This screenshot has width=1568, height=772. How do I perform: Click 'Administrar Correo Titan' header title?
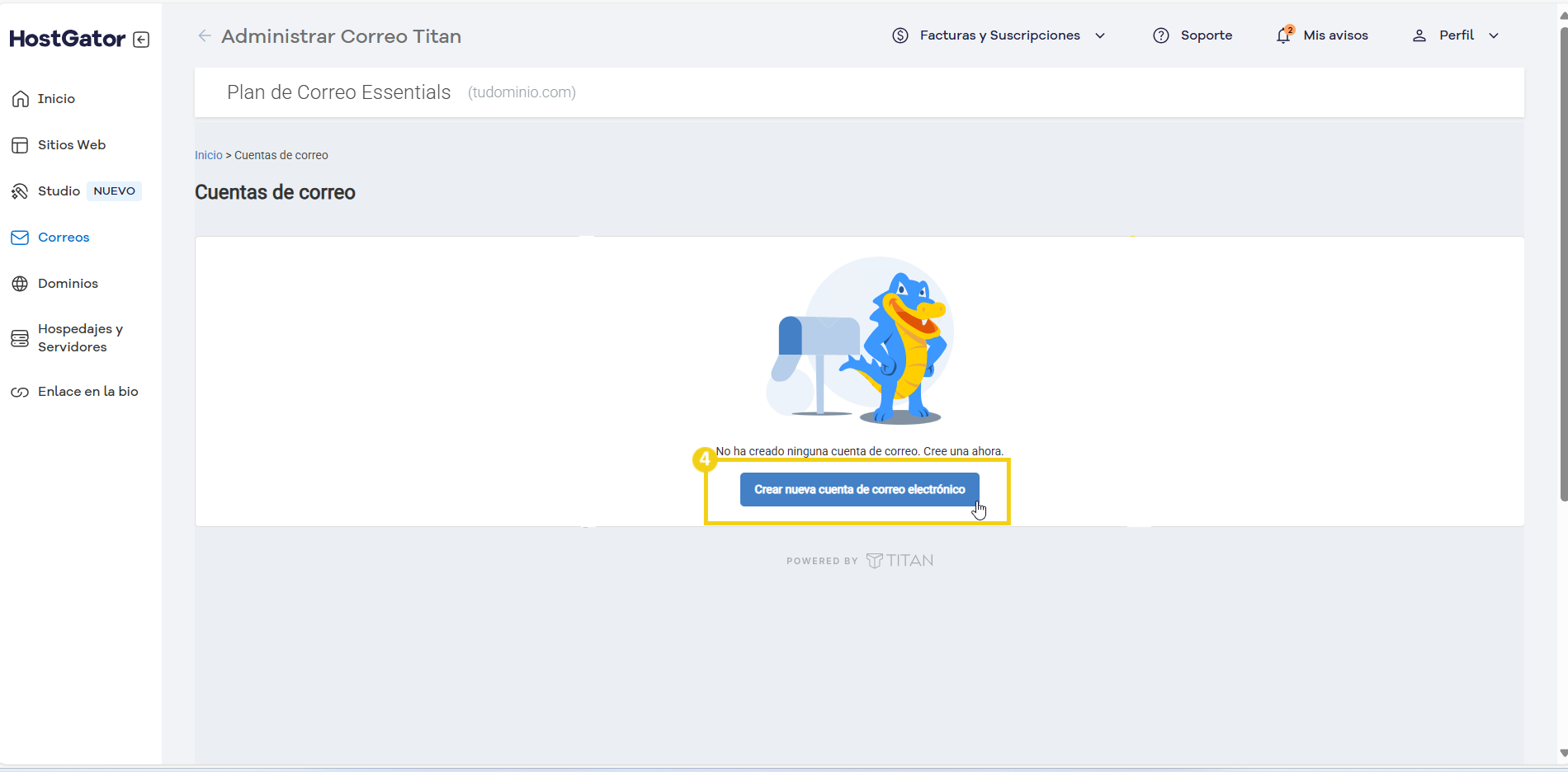click(341, 36)
